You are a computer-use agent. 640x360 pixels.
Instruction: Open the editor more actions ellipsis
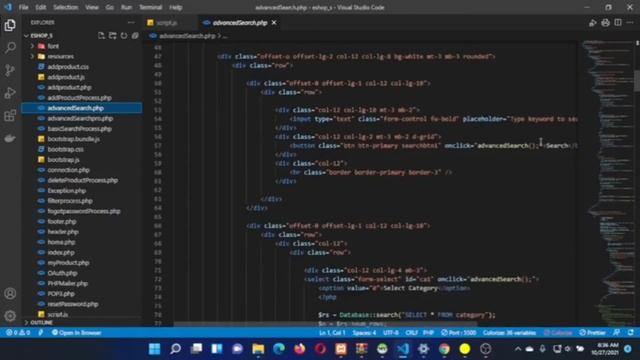(x=630, y=22)
